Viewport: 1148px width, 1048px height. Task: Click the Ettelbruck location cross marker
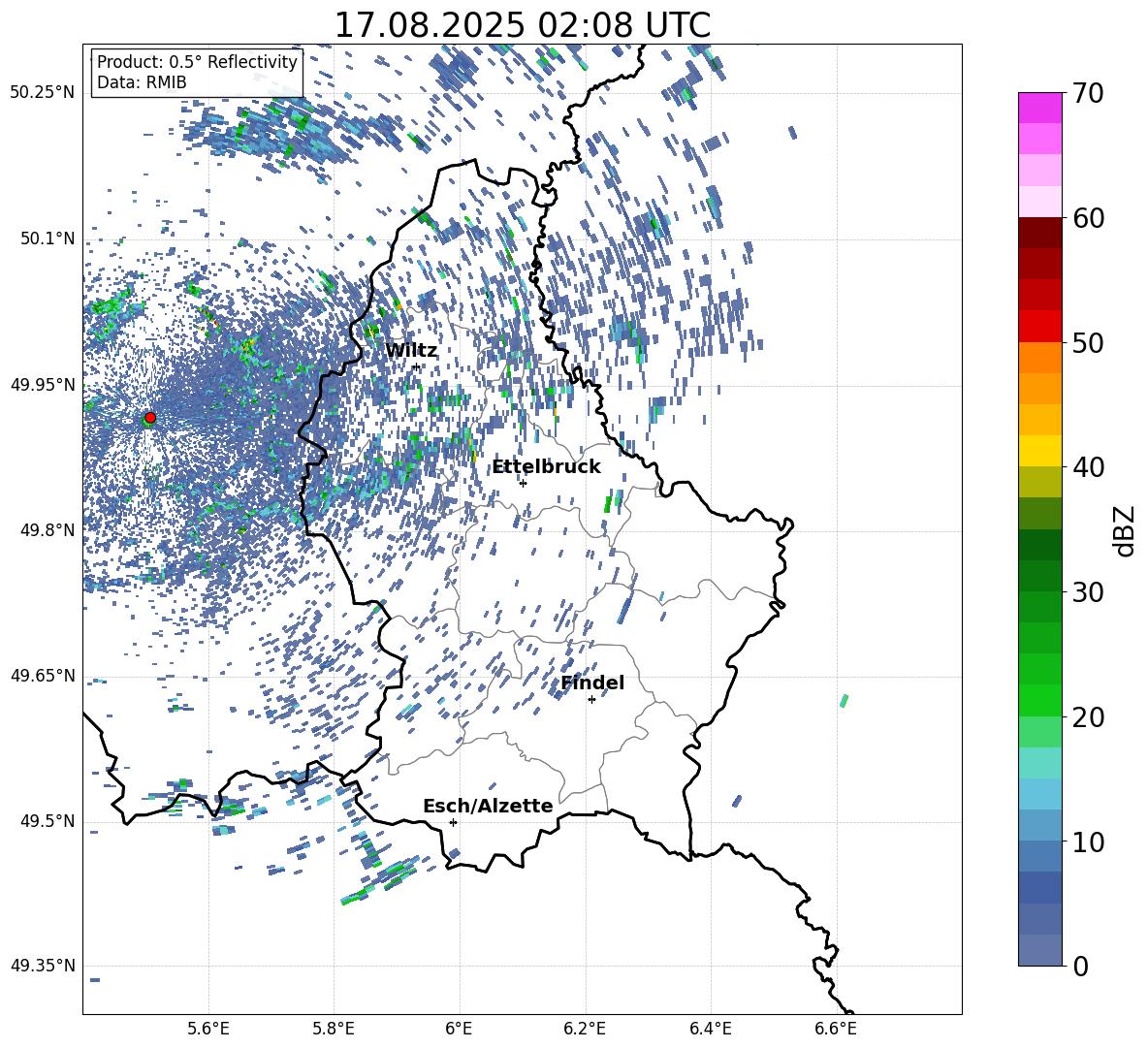[x=523, y=483]
